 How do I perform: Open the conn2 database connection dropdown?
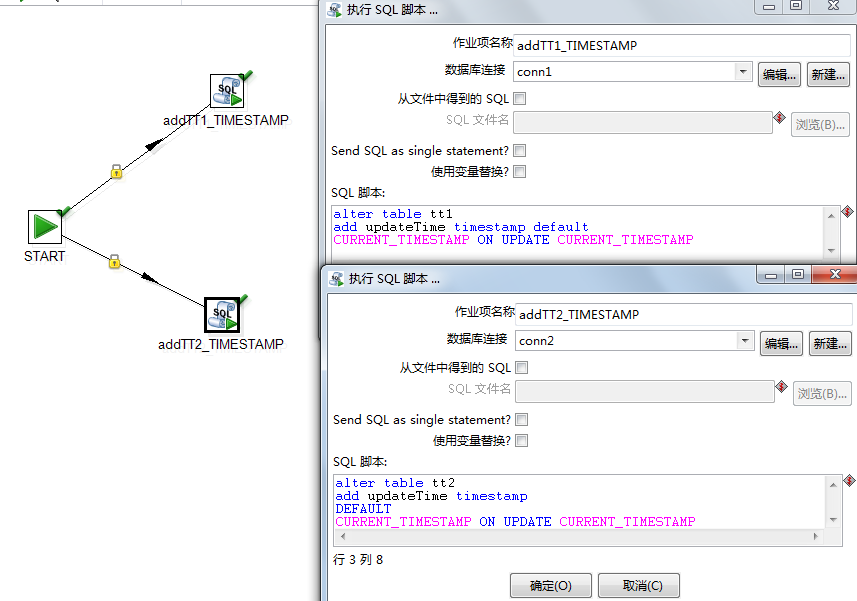point(745,340)
